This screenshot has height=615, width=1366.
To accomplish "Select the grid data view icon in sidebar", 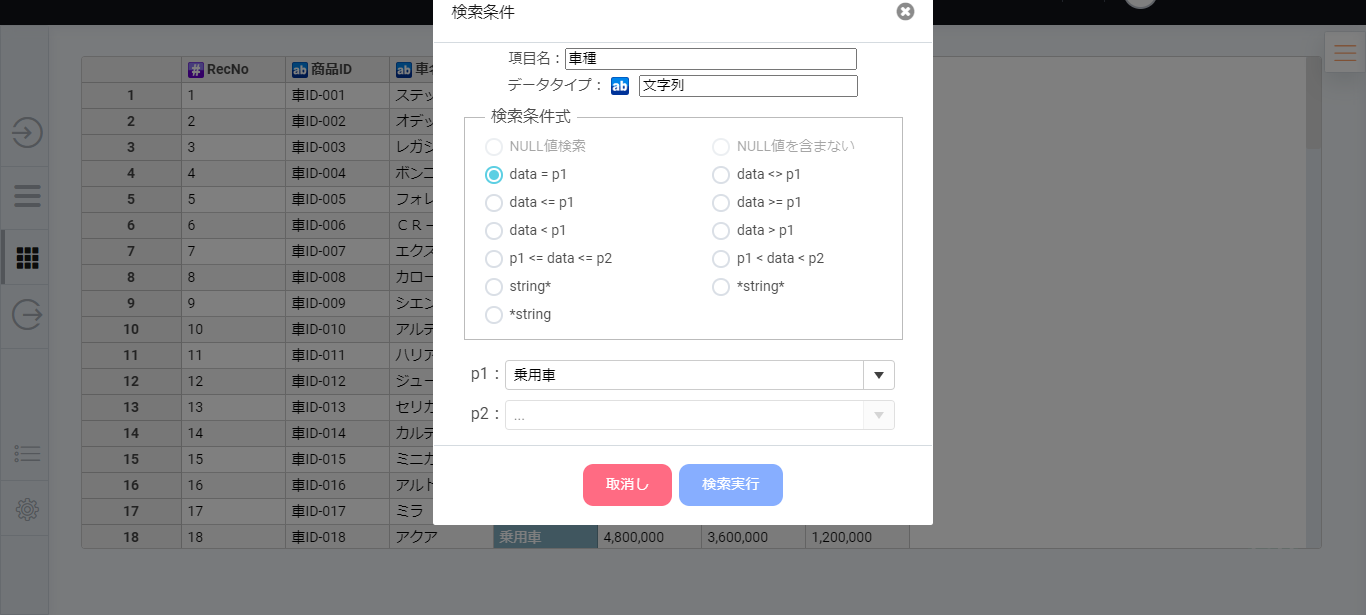I will click(x=25, y=257).
